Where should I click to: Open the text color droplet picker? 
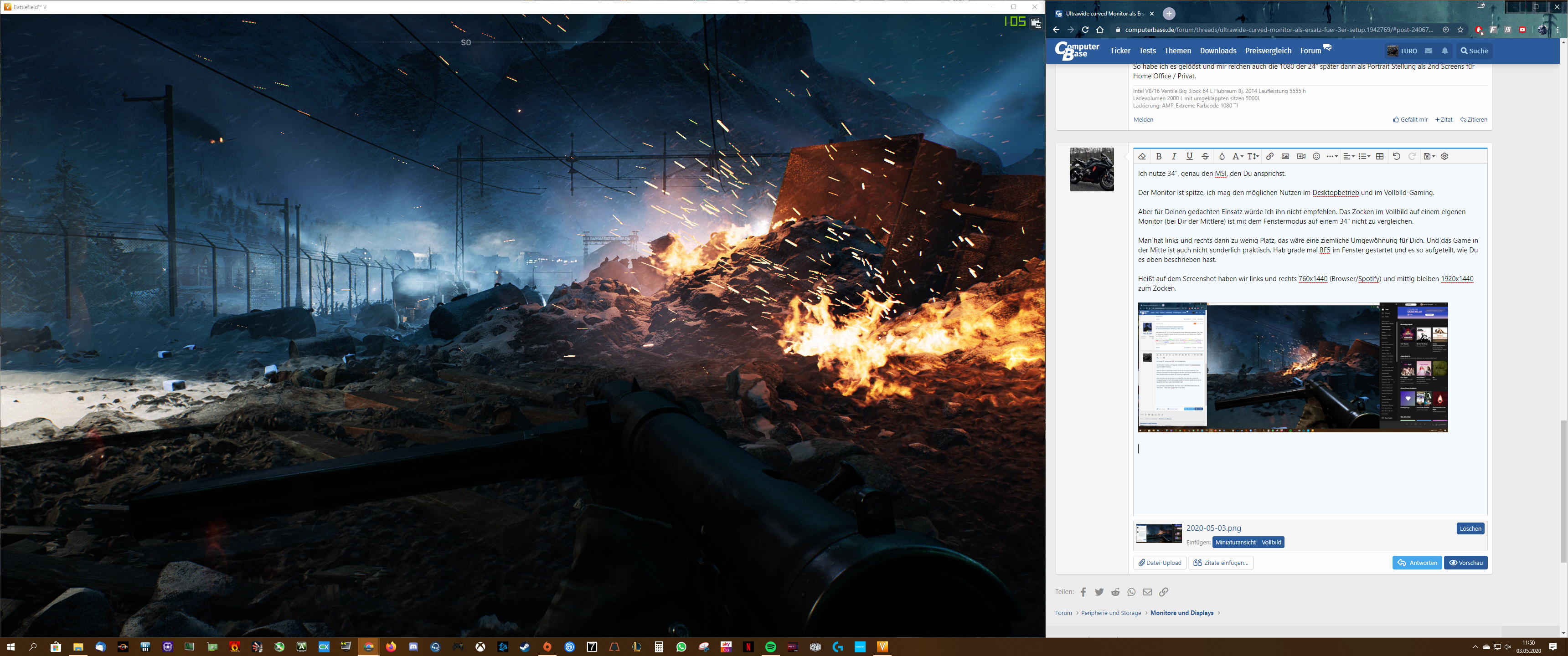click(x=1221, y=156)
